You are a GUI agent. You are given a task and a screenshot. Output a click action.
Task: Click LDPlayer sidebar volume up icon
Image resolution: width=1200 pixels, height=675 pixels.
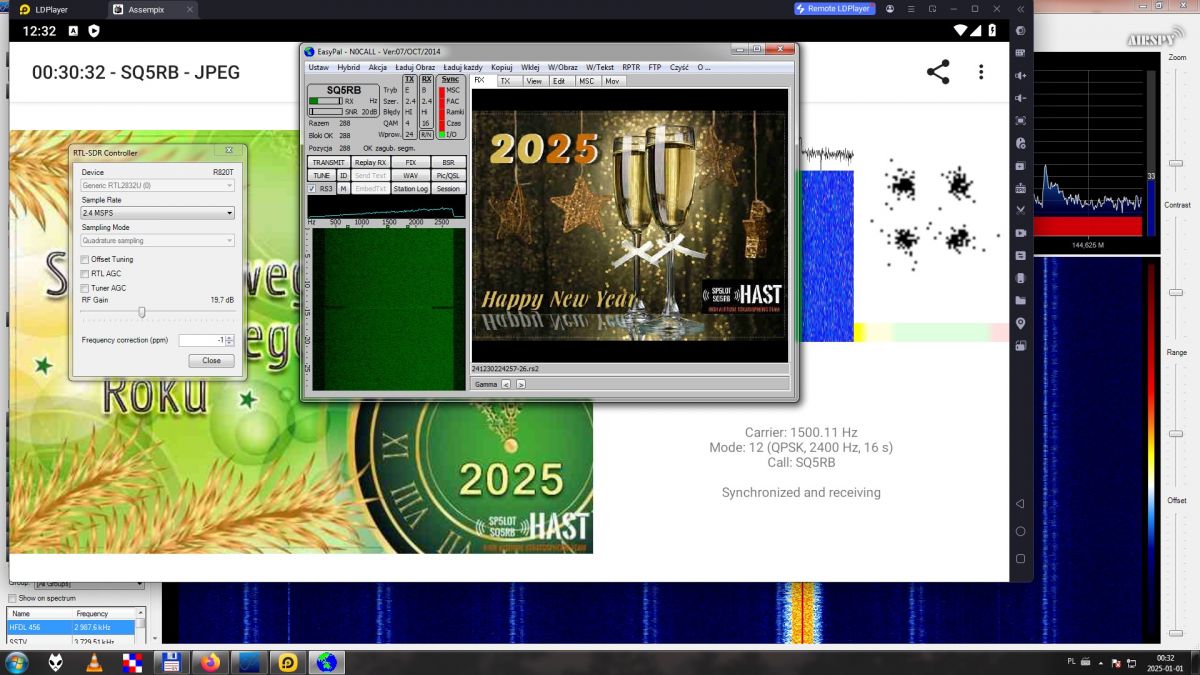[1020, 76]
